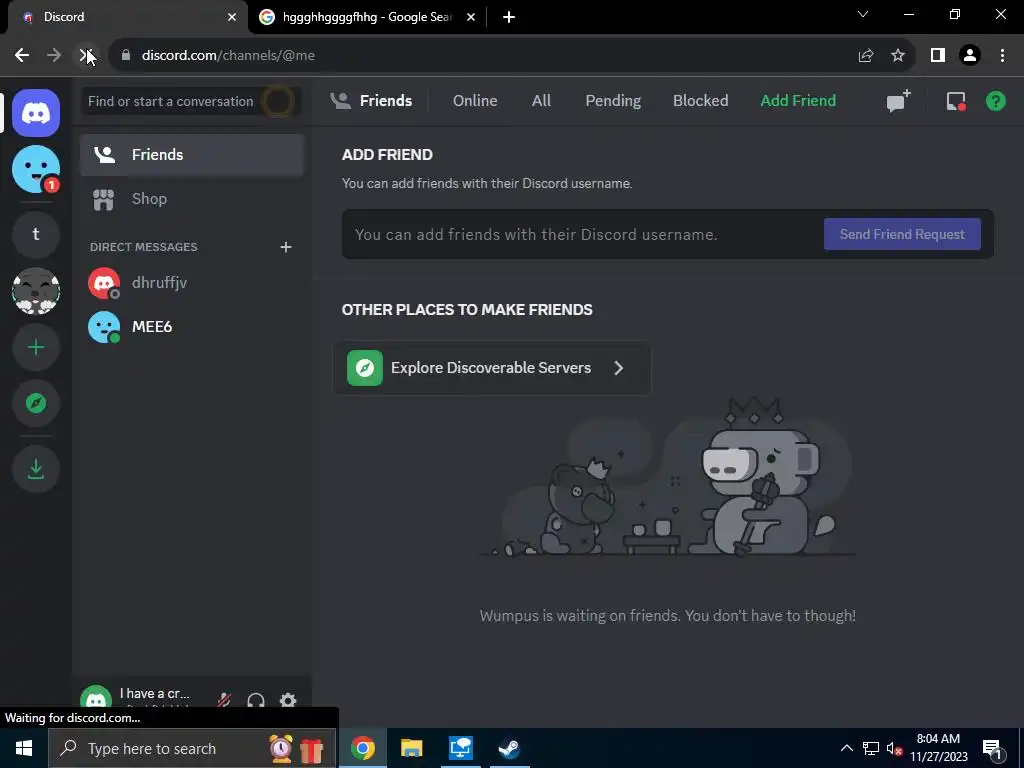Open Windows notification center
Image resolution: width=1024 pixels, height=768 pixels.
coord(991,748)
